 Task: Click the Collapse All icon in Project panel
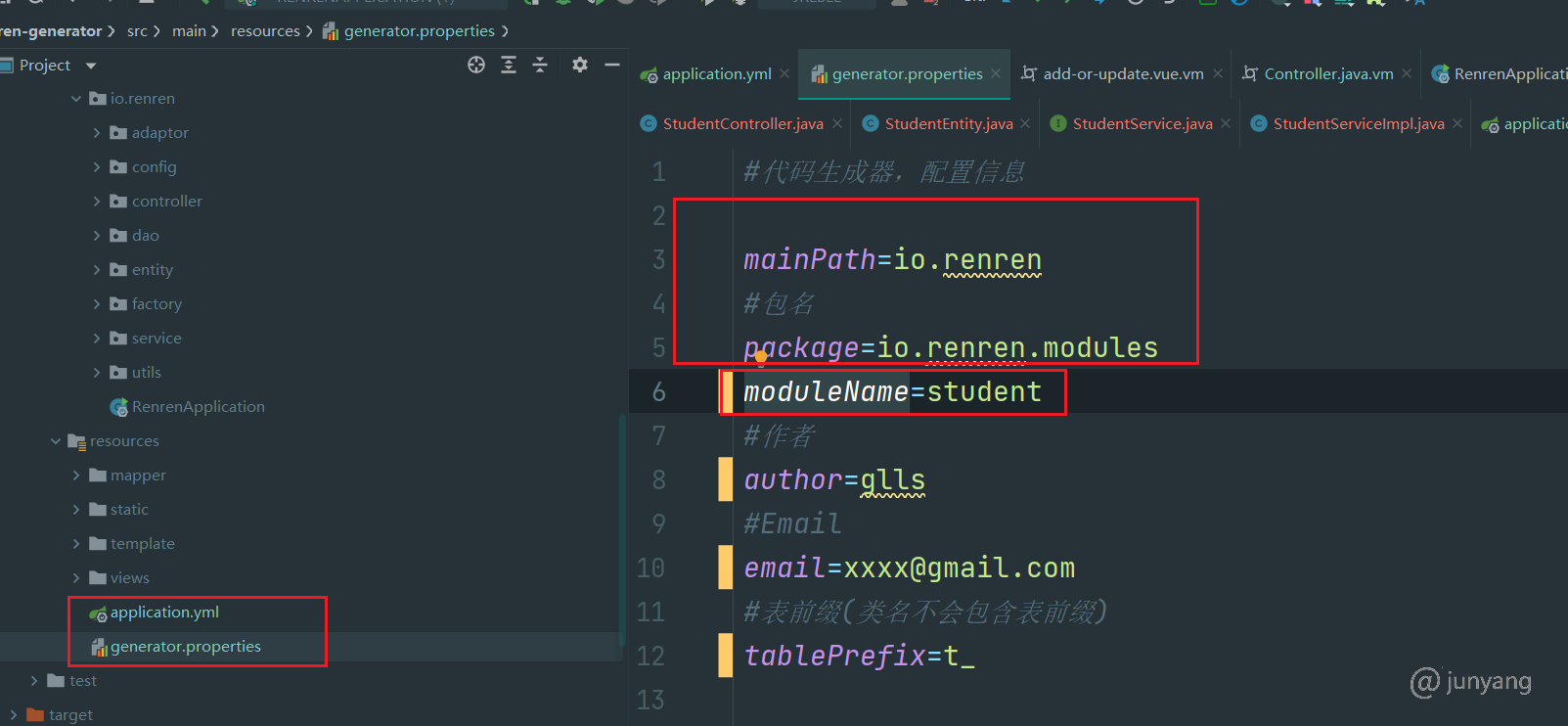click(540, 65)
